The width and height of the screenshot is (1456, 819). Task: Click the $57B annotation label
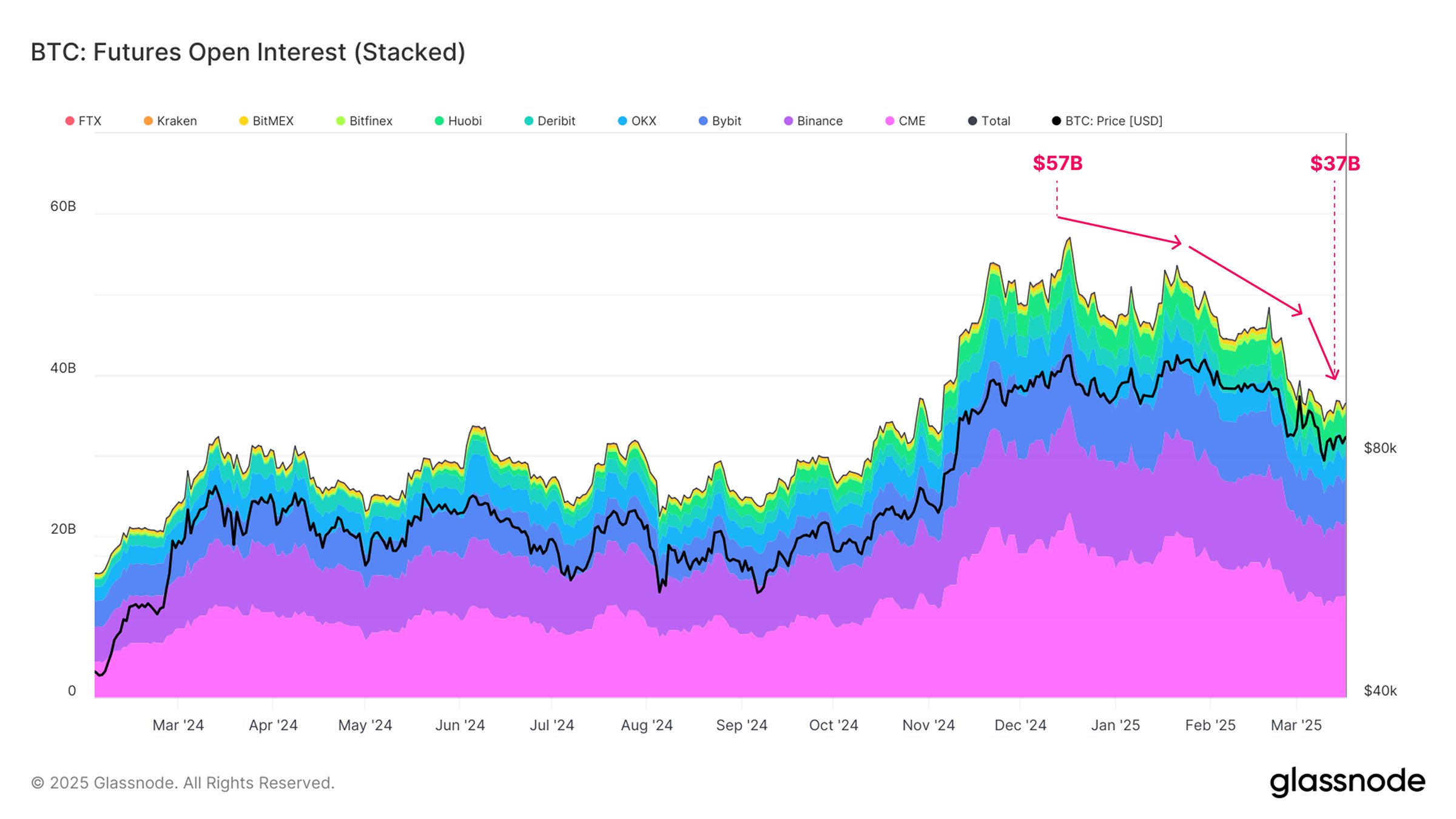click(x=1059, y=163)
